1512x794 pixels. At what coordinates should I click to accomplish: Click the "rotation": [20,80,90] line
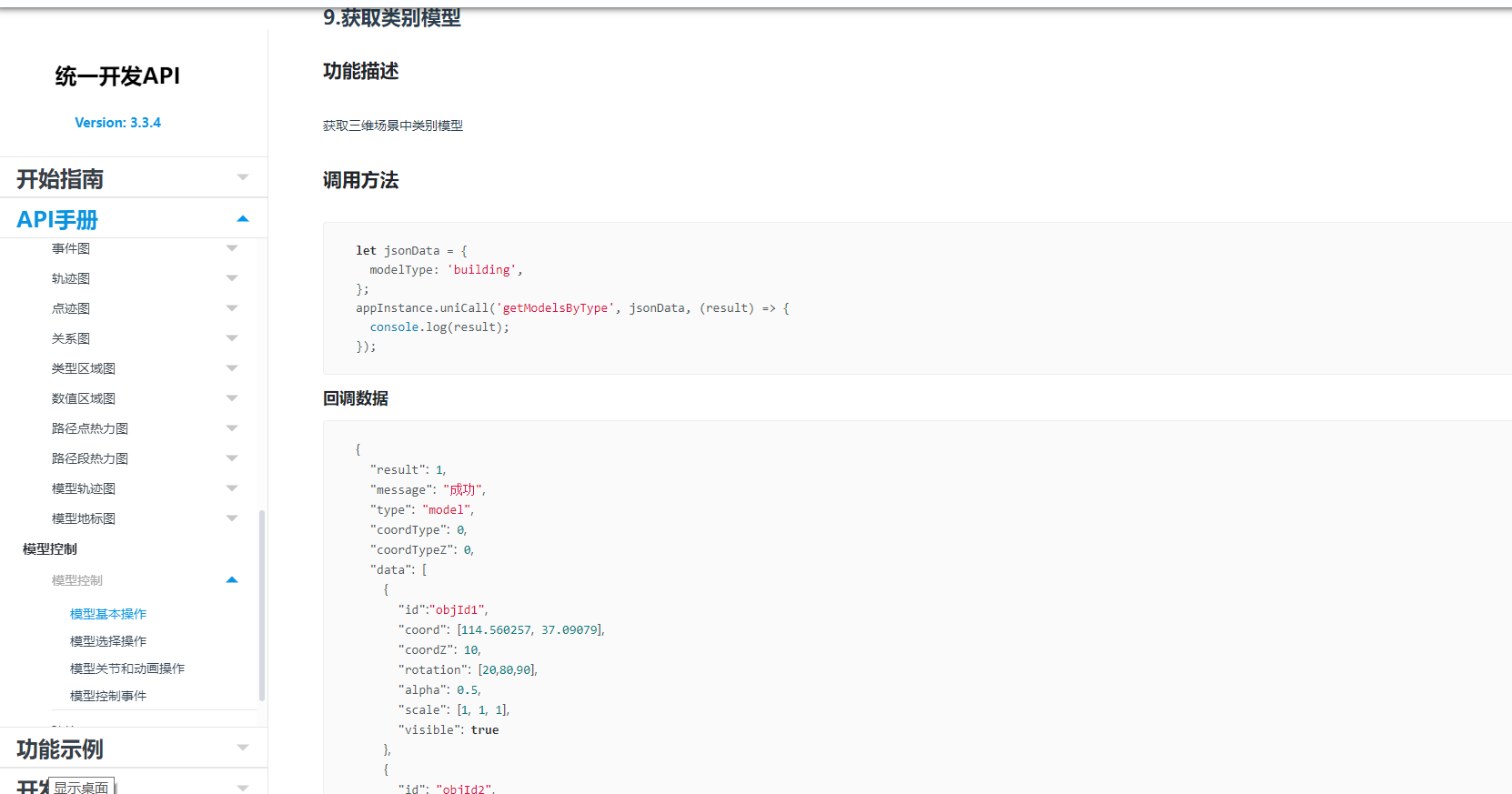468,670
